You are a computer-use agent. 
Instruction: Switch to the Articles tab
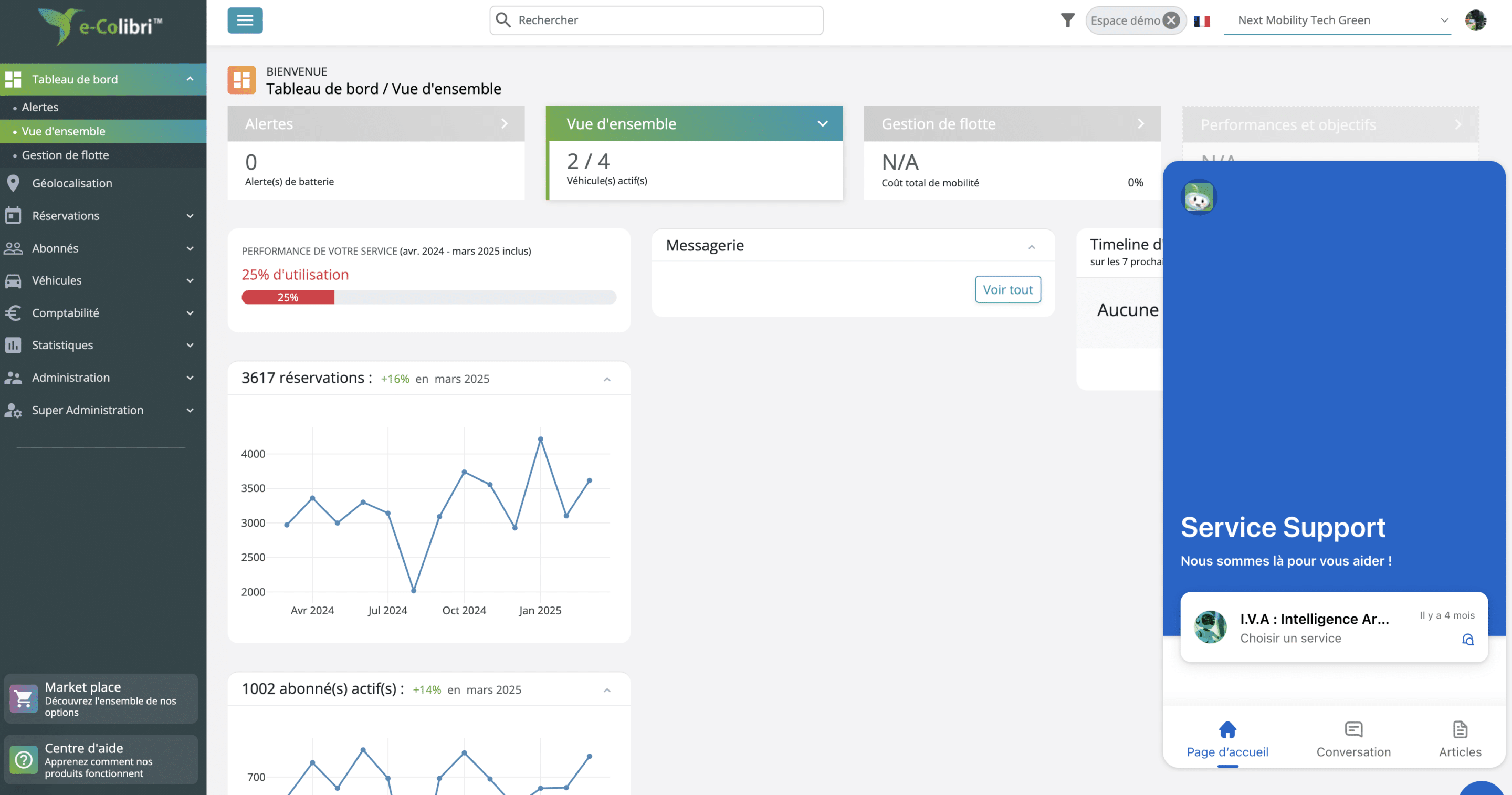(x=1459, y=739)
